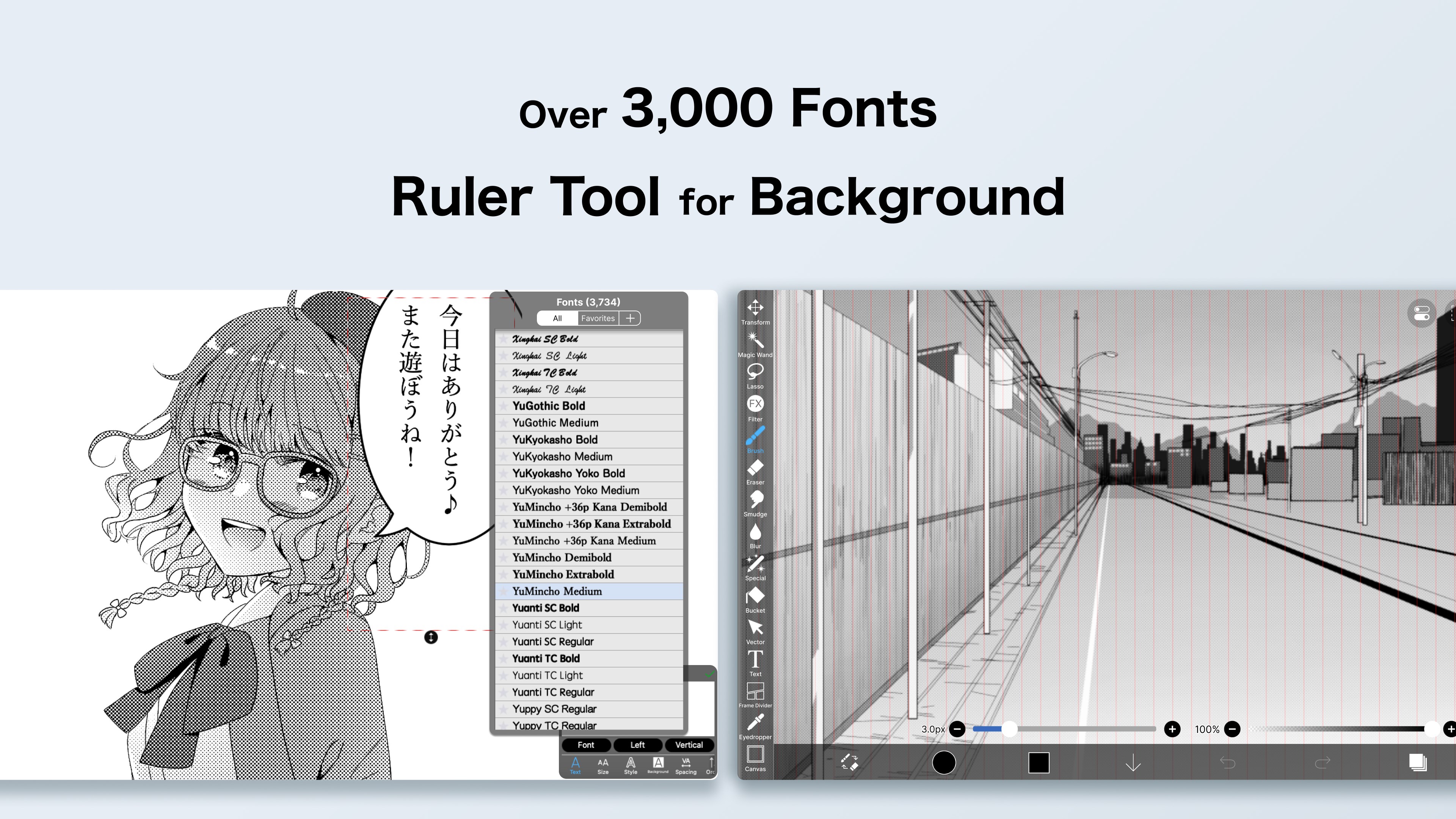
Task: Open the Font picker button
Action: [585, 745]
